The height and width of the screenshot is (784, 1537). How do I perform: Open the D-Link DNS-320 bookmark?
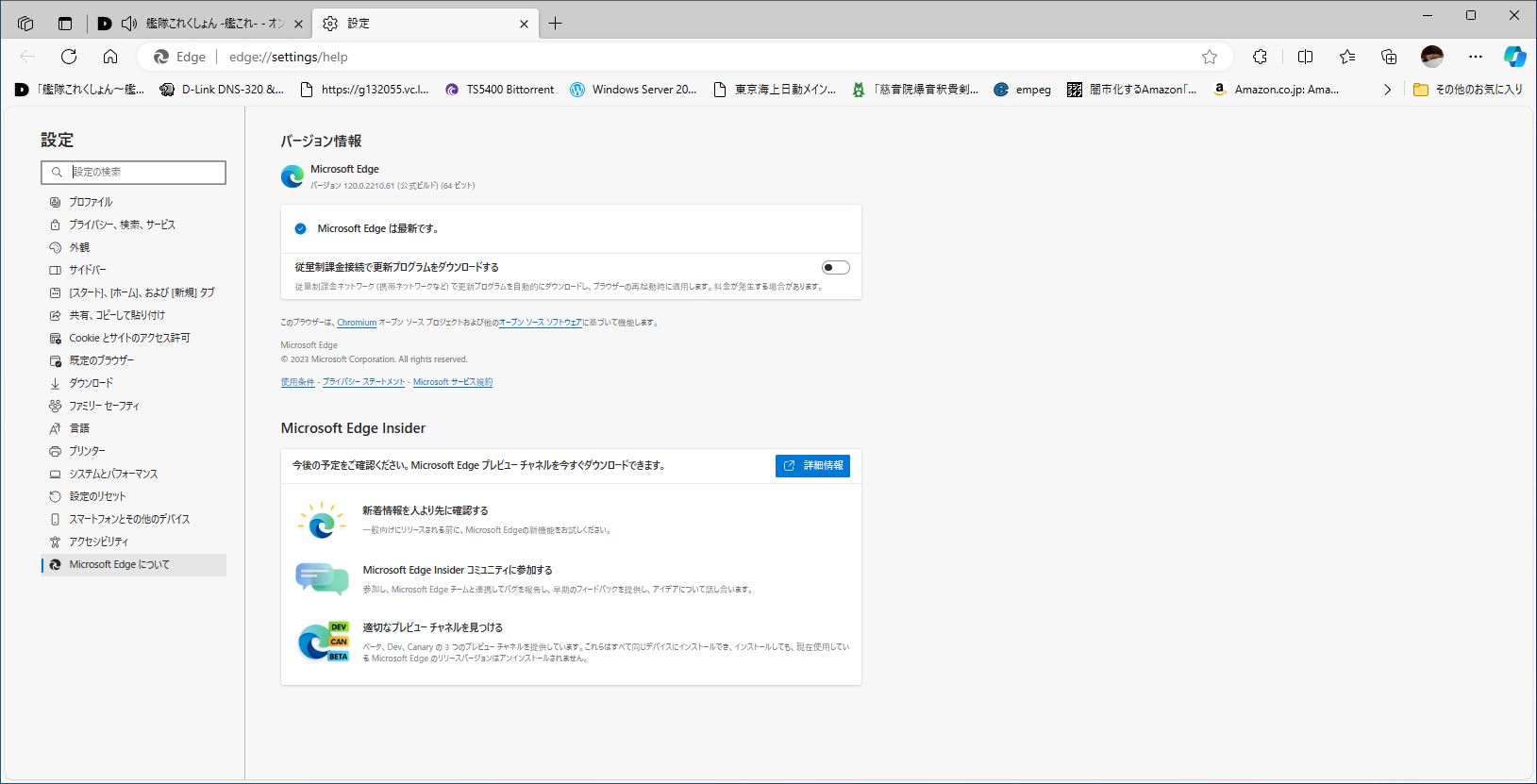pyautogui.click(x=222, y=90)
